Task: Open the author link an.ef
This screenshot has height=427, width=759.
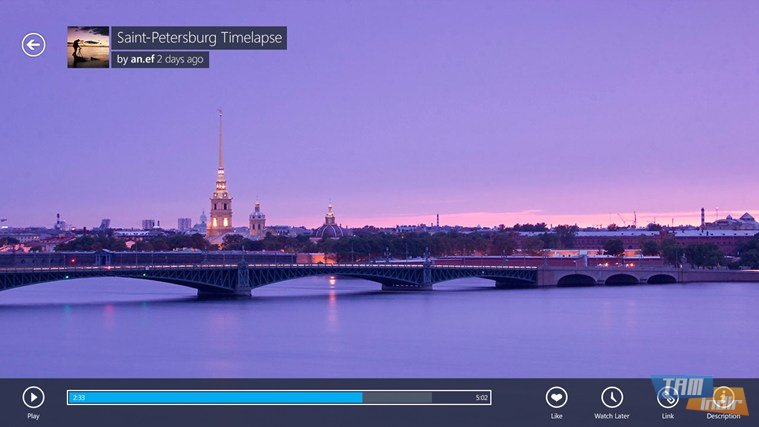Action: [142, 60]
